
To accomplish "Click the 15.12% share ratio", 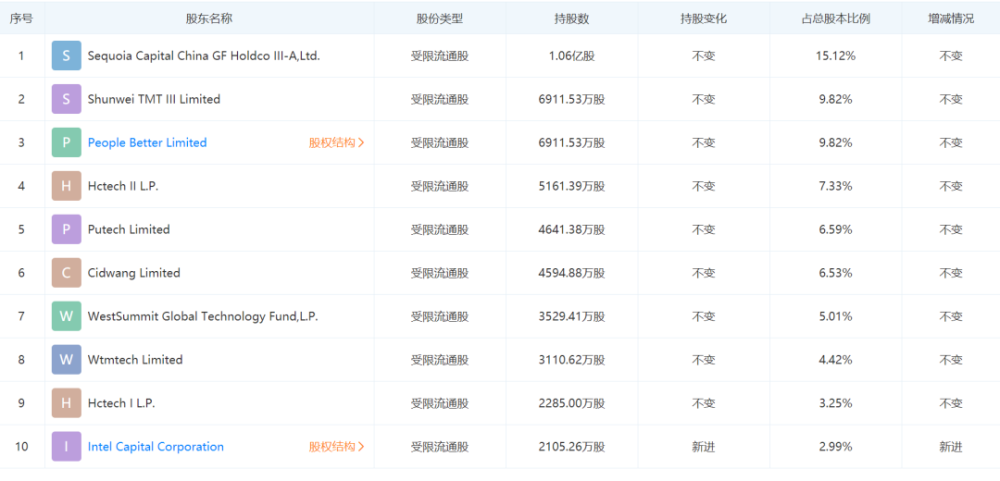I will click(835, 56).
